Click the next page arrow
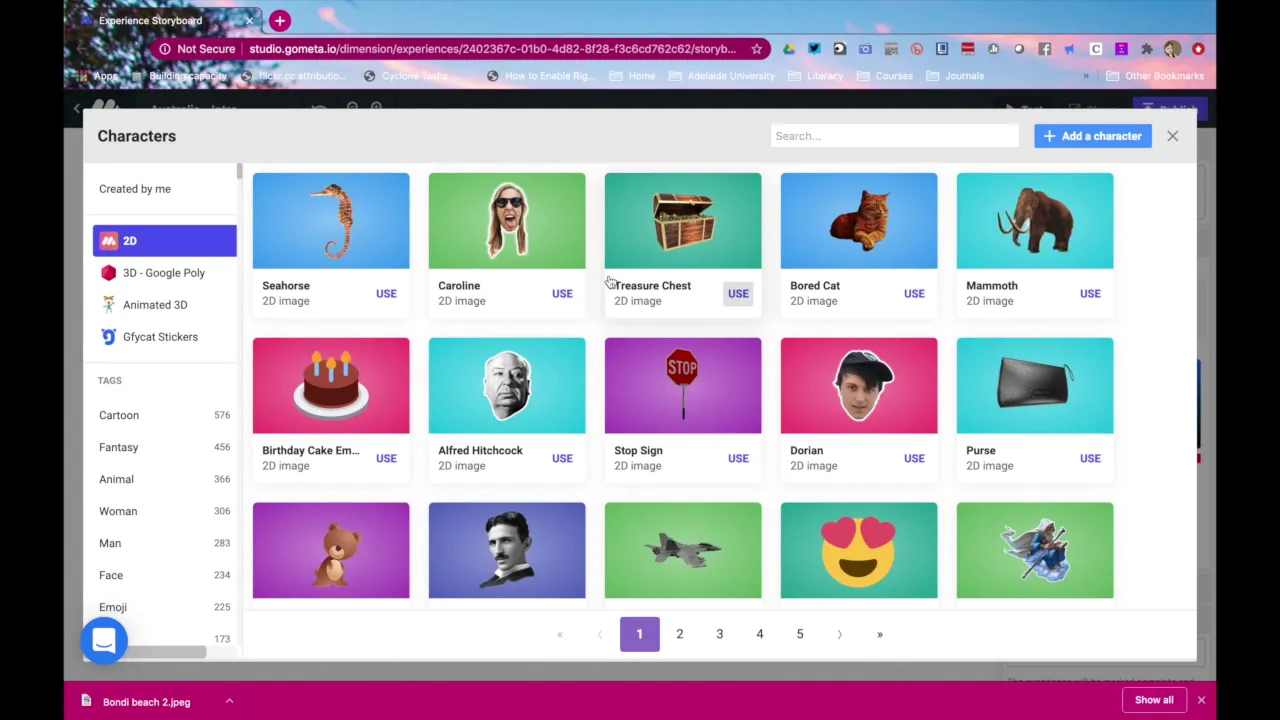The height and width of the screenshot is (720, 1280). (839, 634)
